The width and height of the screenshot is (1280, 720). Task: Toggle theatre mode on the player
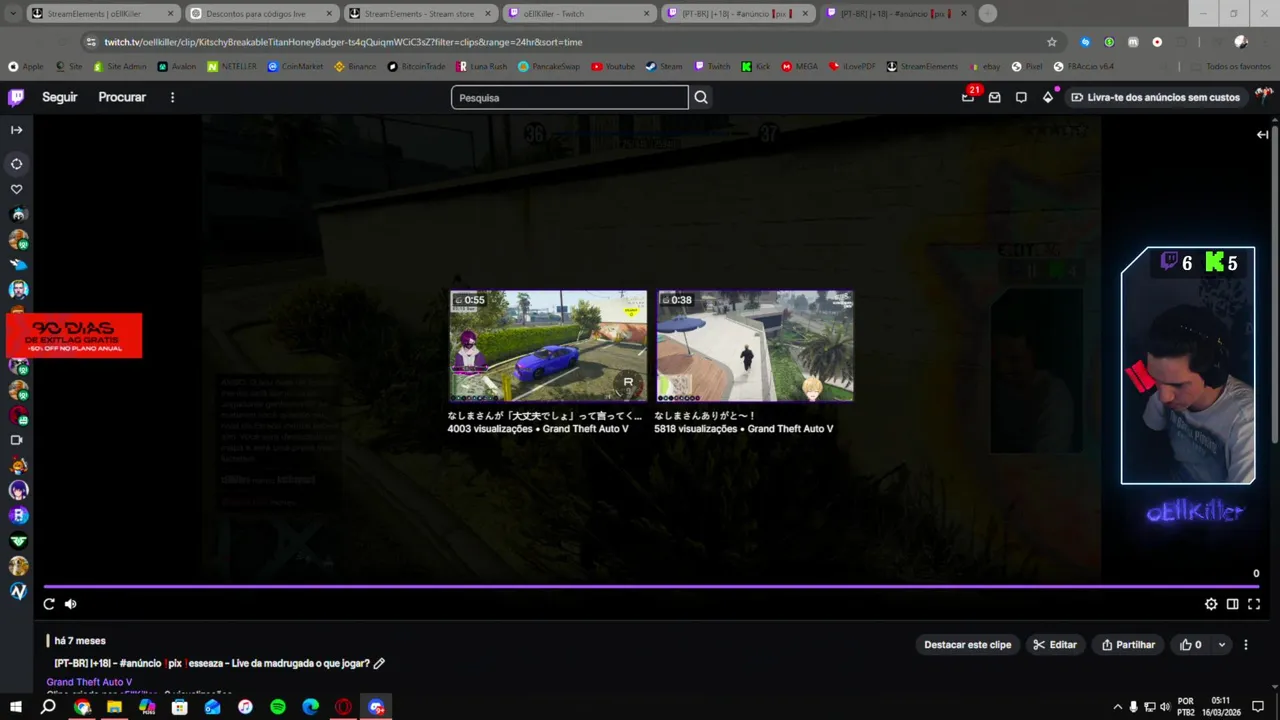coord(1233,604)
